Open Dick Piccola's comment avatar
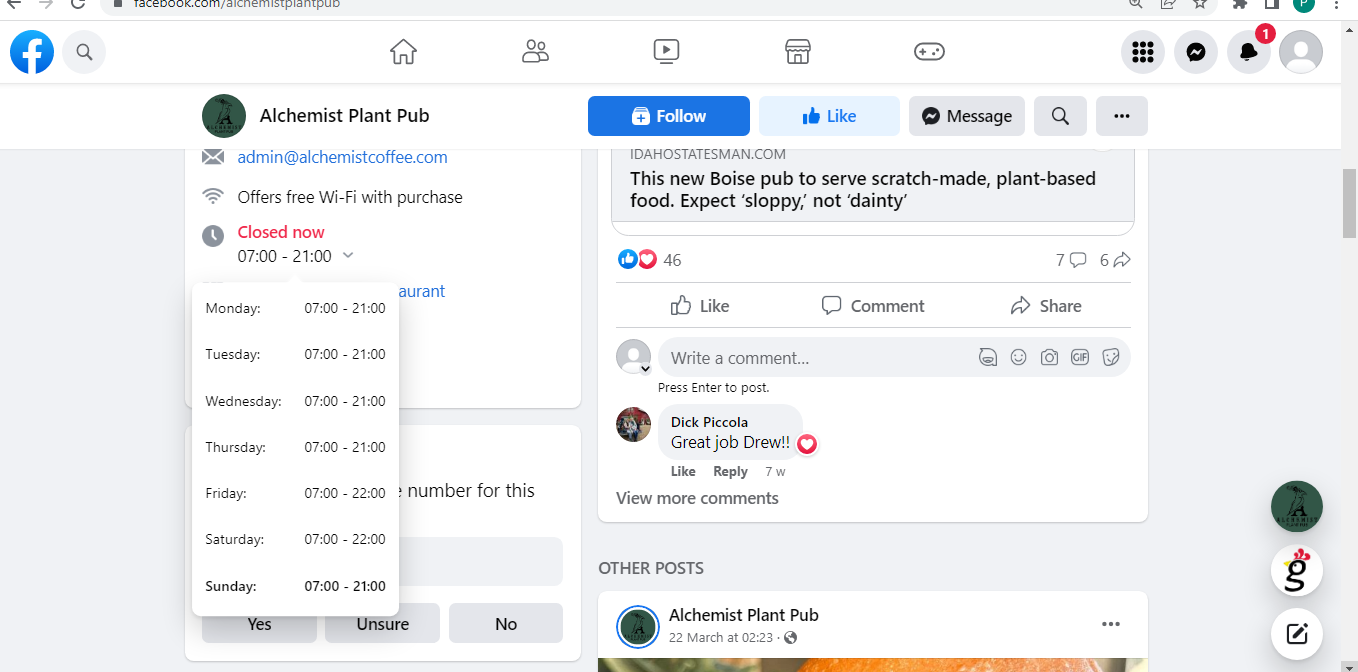Image resolution: width=1358 pixels, height=672 pixels. point(634,424)
